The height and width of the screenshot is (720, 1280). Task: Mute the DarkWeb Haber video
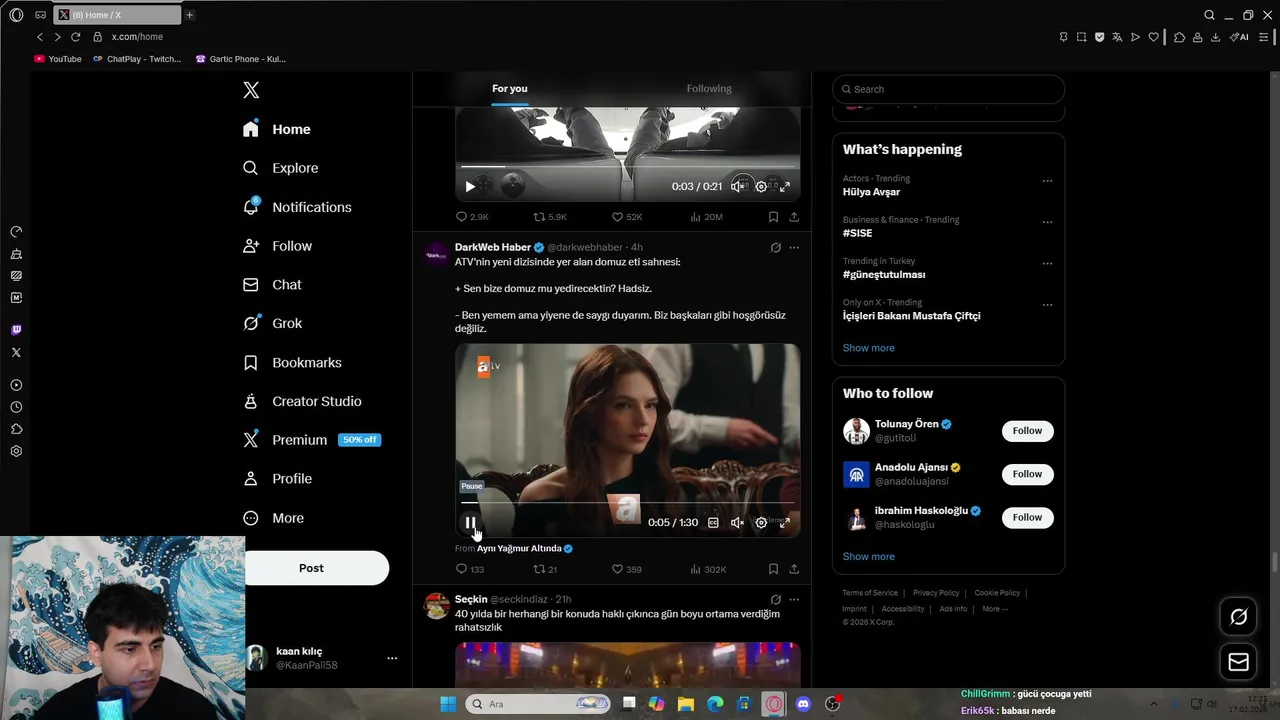[737, 522]
